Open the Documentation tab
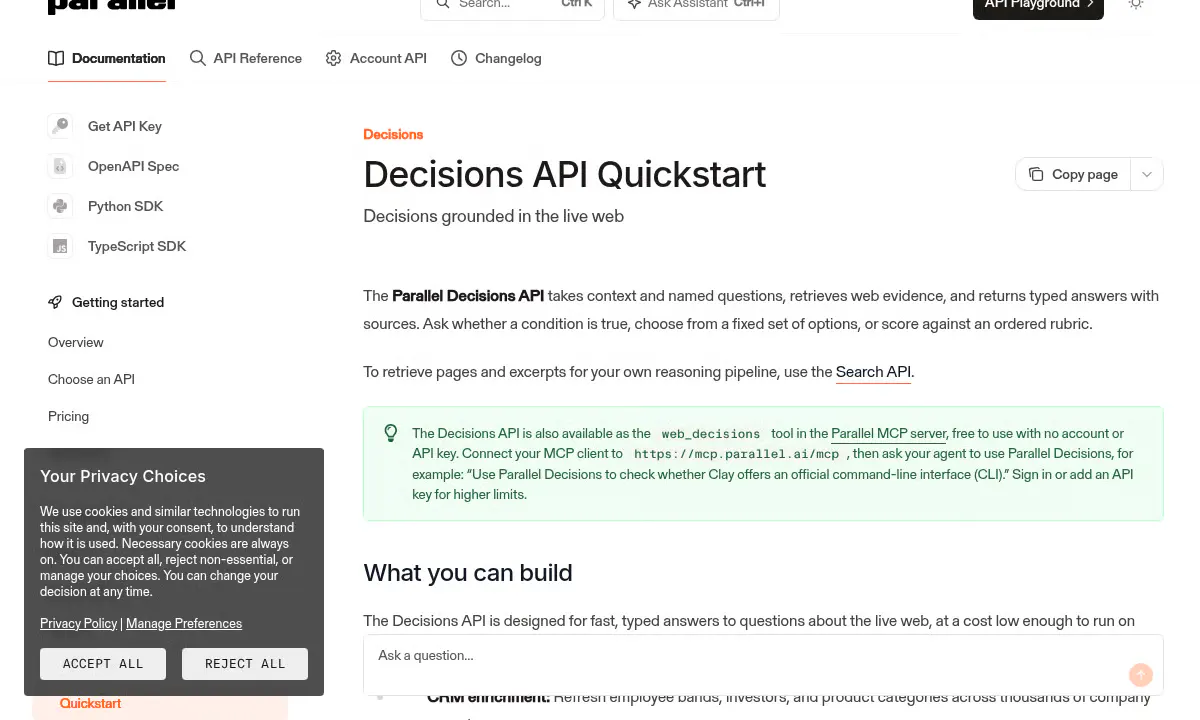This screenshot has height=720, width=1200. 107,58
